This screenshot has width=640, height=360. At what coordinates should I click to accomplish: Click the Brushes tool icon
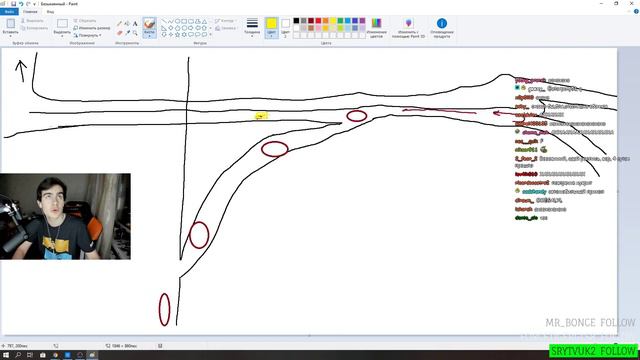tap(149, 24)
